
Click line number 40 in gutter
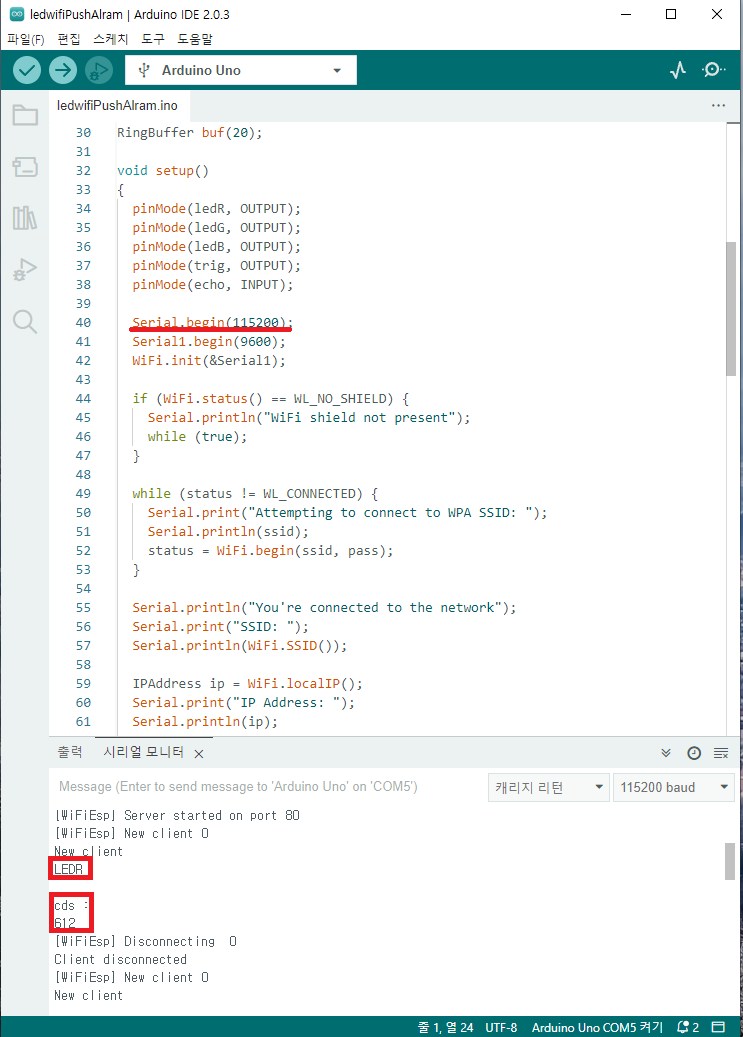(83, 323)
